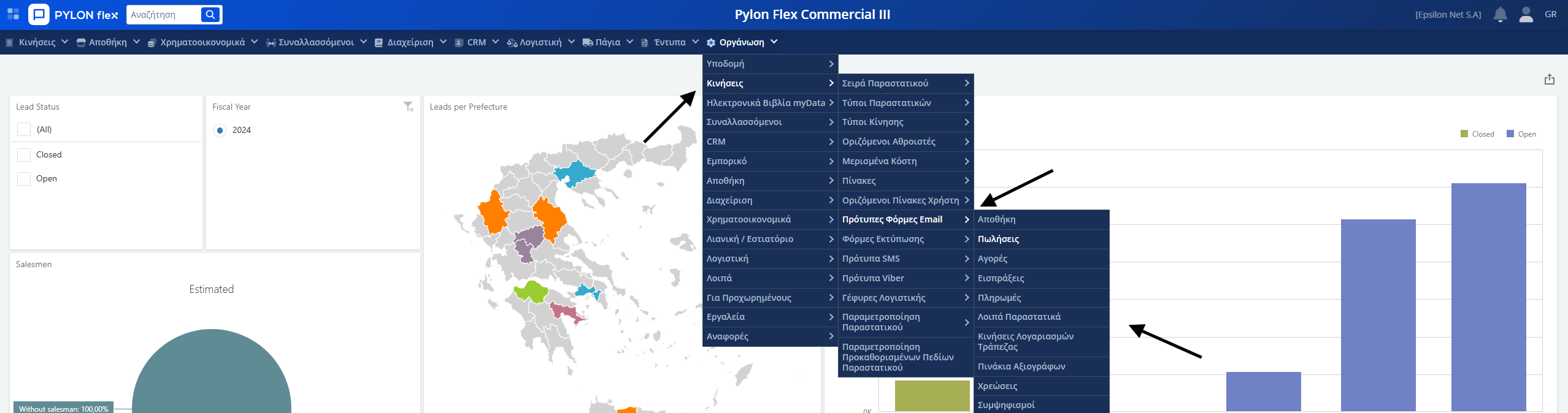Image resolution: width=1568 pixels, height=413 pixels.
Task: Clear the Fiscal Year filter icon
Action: pyautogui.click(x=409, y=107)
